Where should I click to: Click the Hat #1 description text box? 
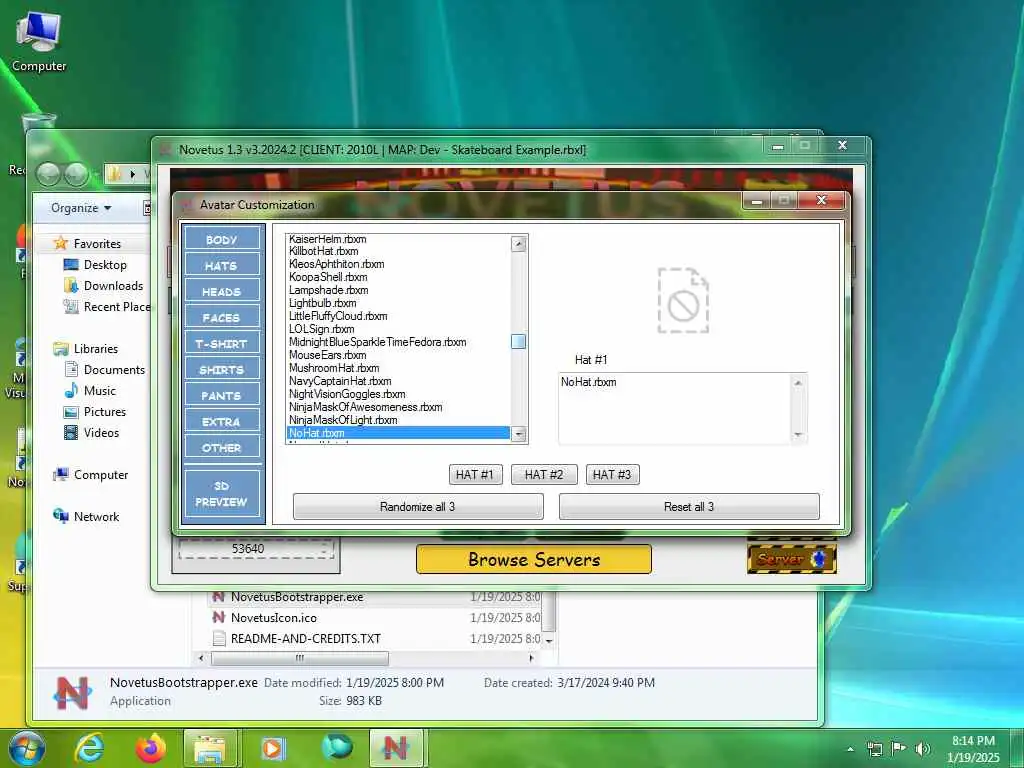click(683, 409)
